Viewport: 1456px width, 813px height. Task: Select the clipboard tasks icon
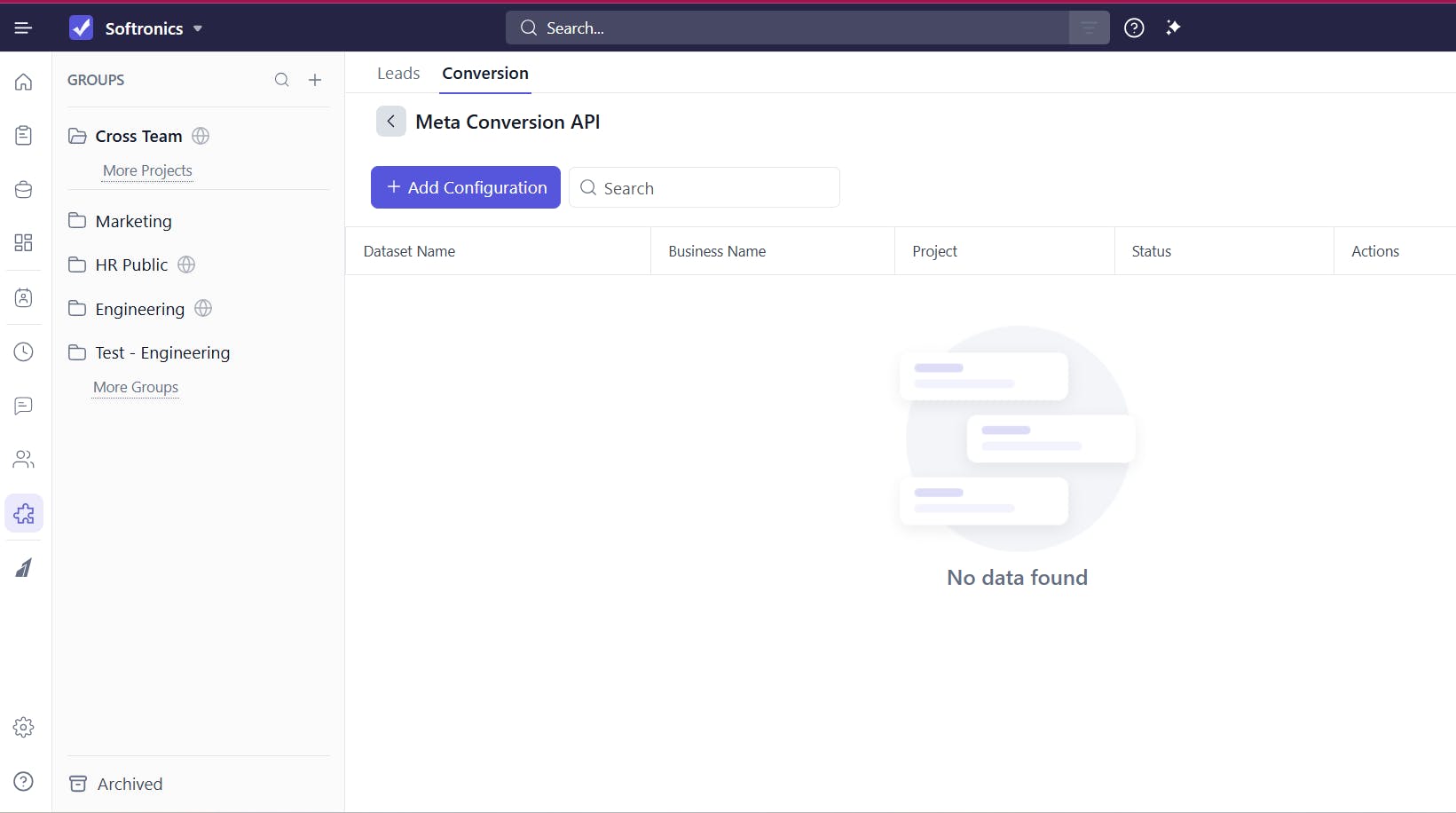23,135
